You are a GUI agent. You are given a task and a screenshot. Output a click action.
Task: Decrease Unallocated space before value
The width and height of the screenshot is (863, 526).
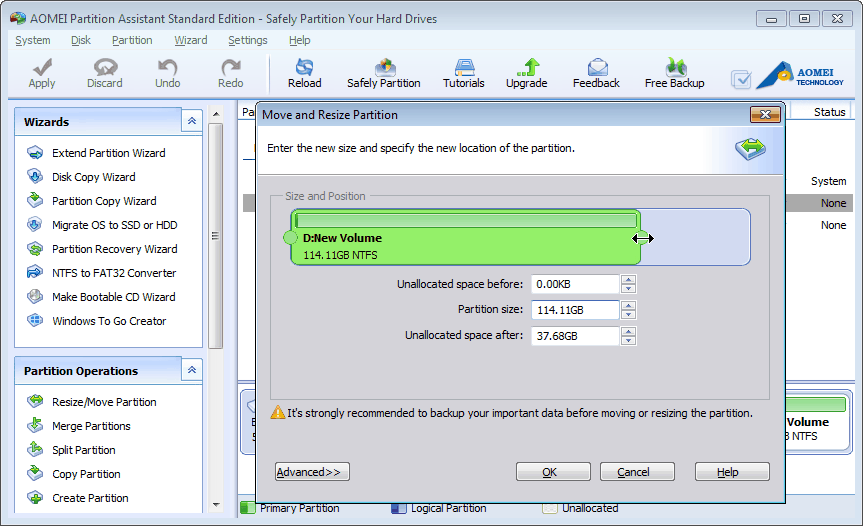click(629, 288)
